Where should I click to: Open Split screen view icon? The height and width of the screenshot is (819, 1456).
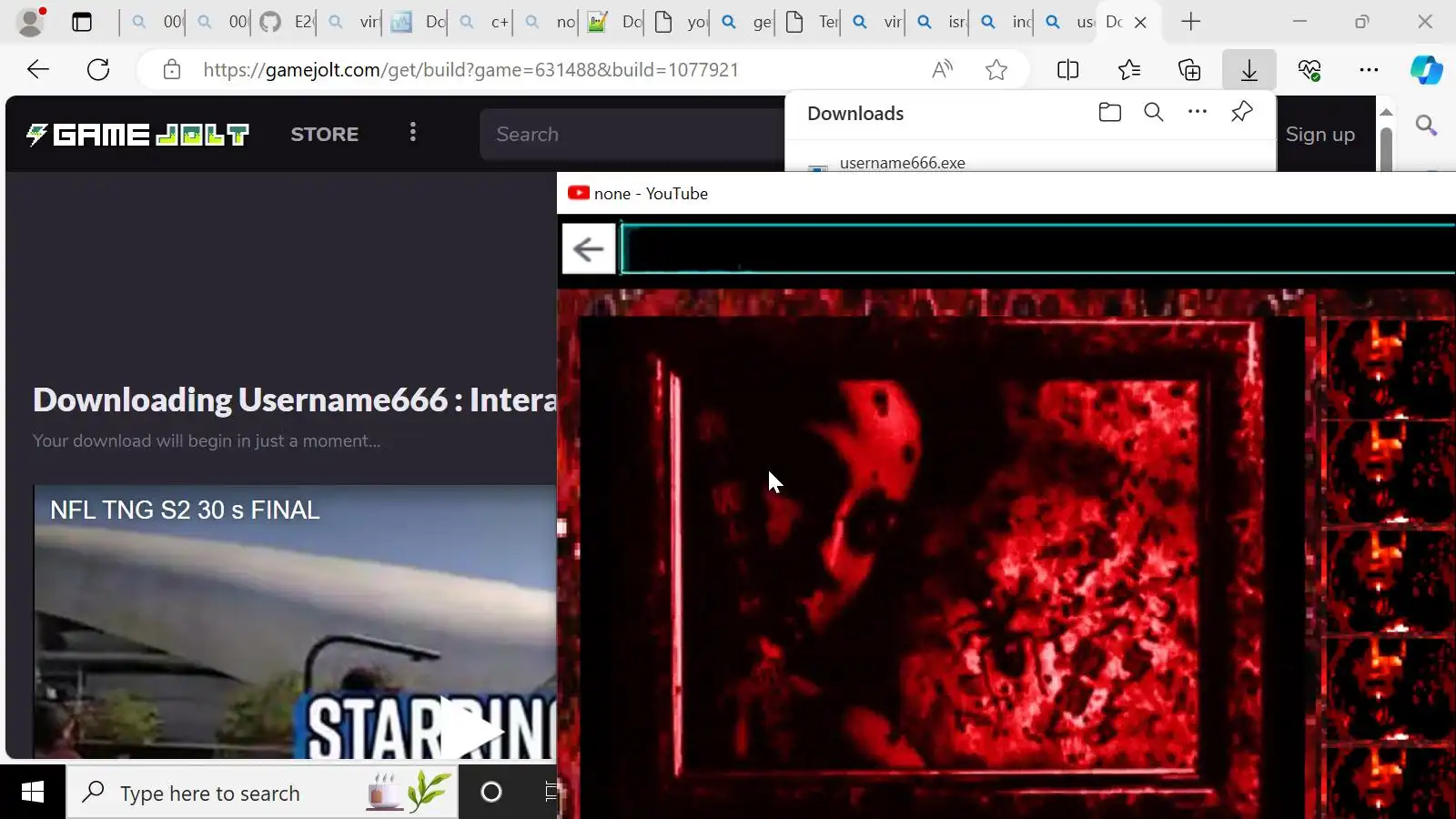(1068, 70)
